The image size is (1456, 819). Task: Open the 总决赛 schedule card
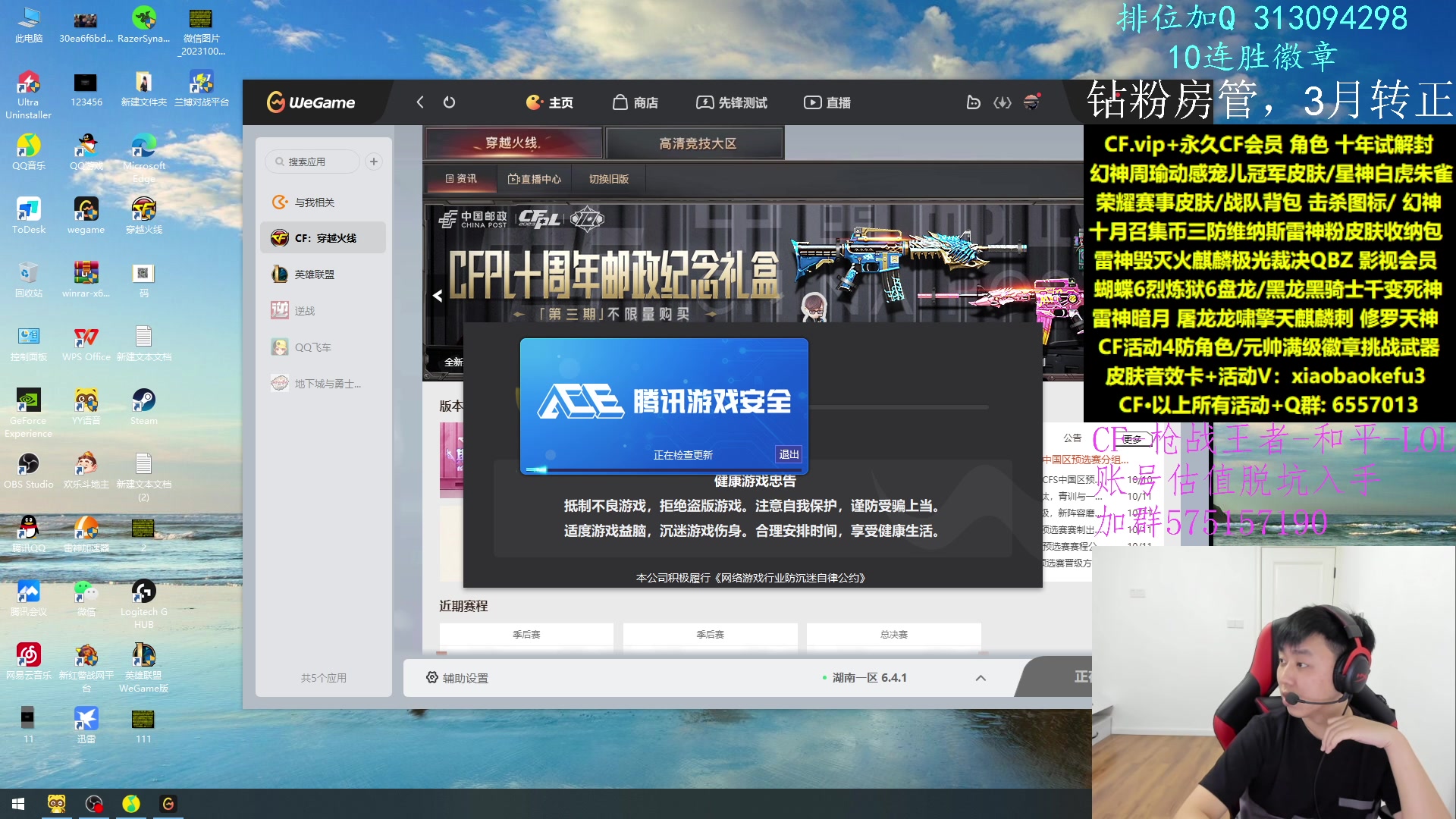(x=893, y=635)
